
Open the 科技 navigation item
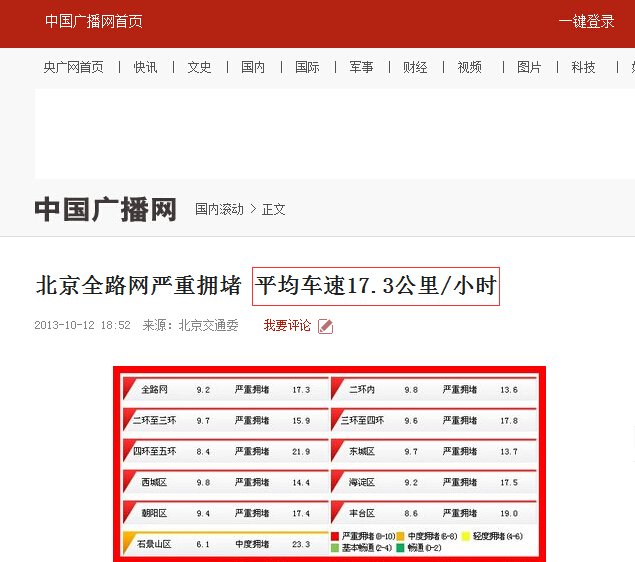pyautogui.click(x=583, y=67)
